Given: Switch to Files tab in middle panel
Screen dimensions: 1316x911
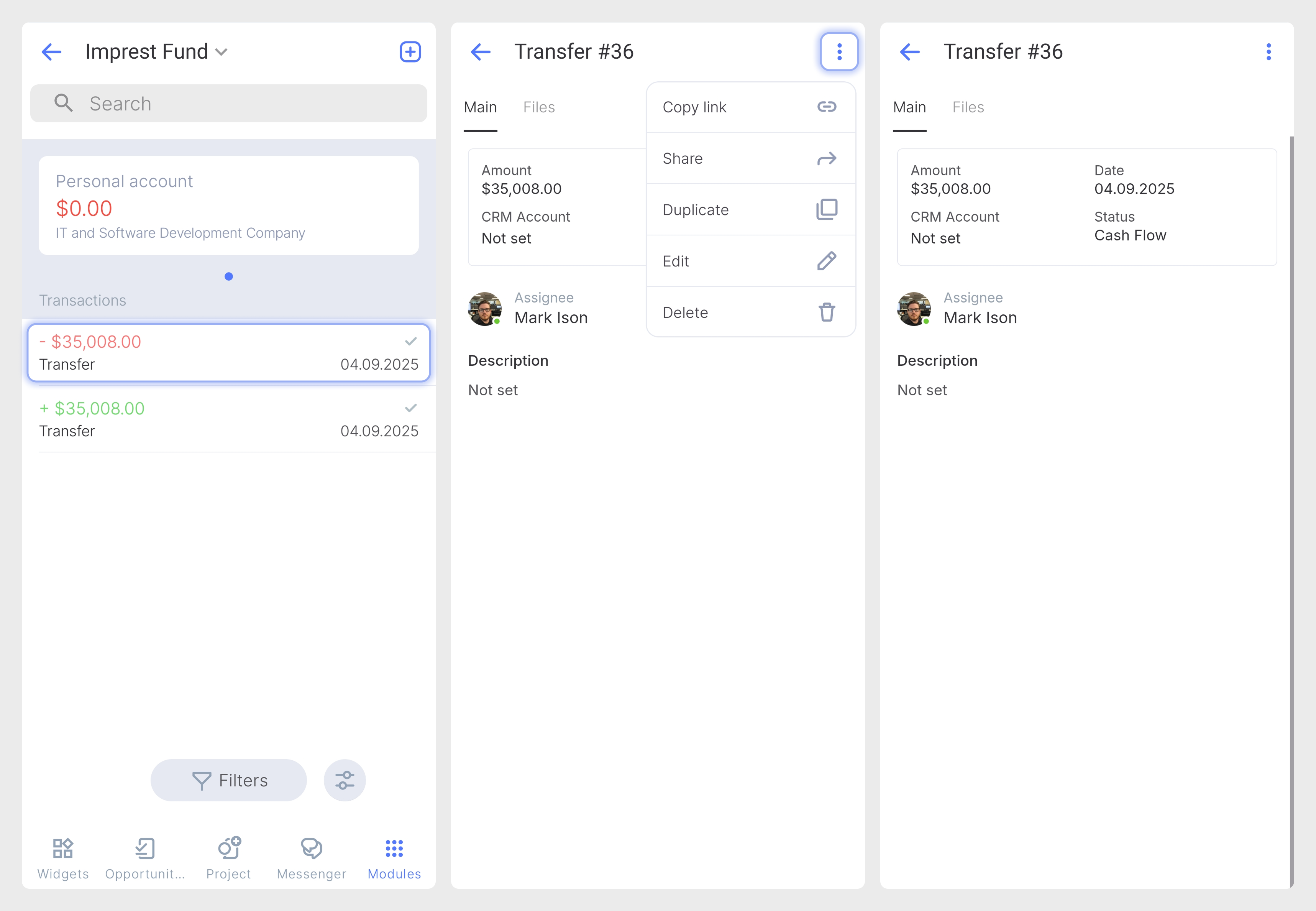Looking at the screenshot, I should [539, 107].
